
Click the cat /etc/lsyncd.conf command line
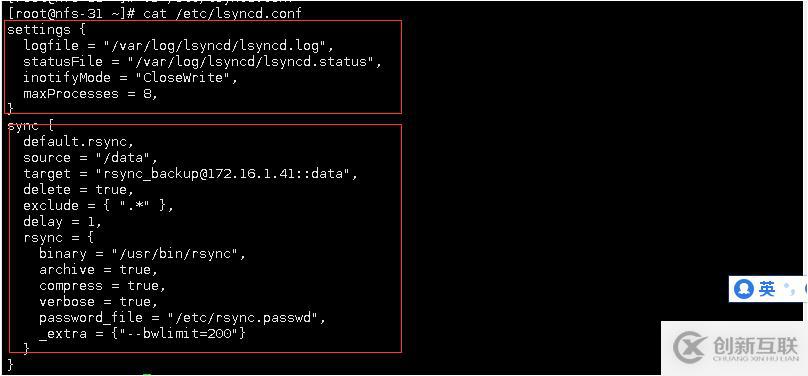pos(155,13)
